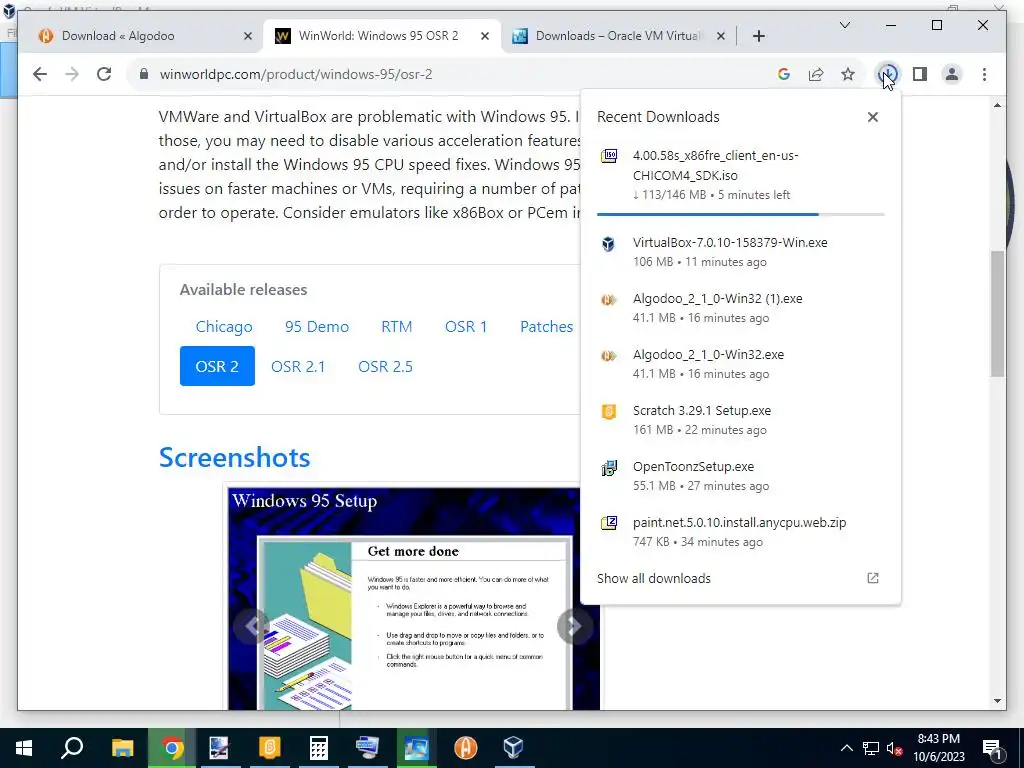Image resolution: width=1024 pixels, height=768 pixels.
Task: Click the Scratch 3.29.1 Setup file icon
Action: click(609, 411)
